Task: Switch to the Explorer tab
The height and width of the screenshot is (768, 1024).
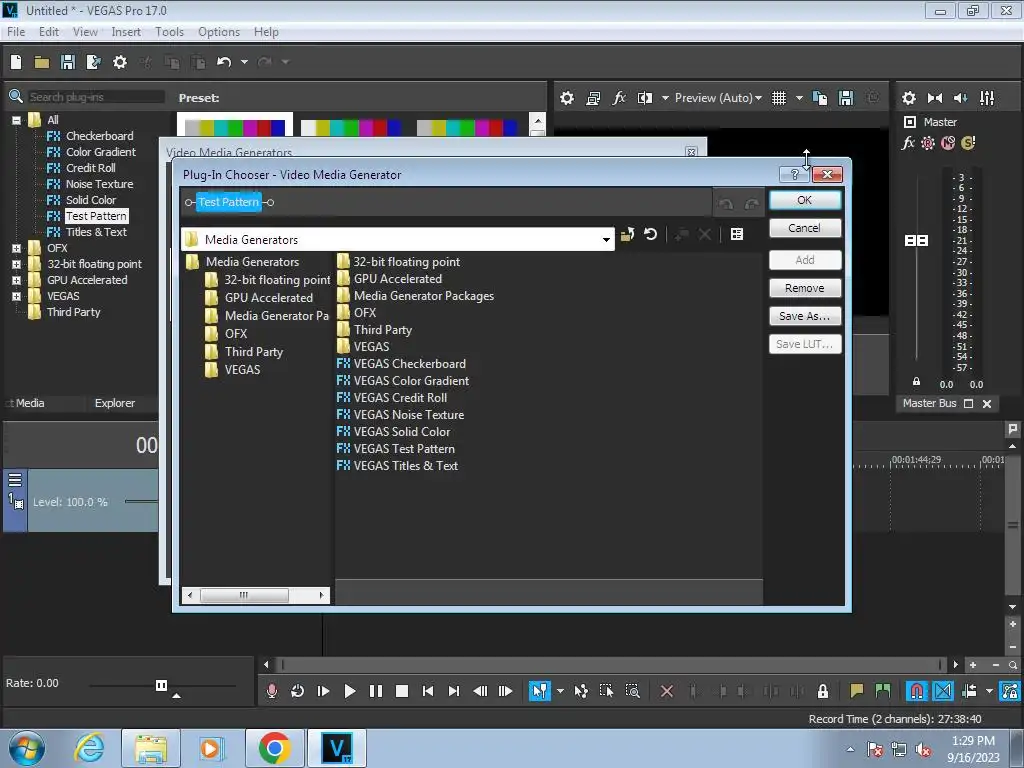Action: click(x=115, y=403)
